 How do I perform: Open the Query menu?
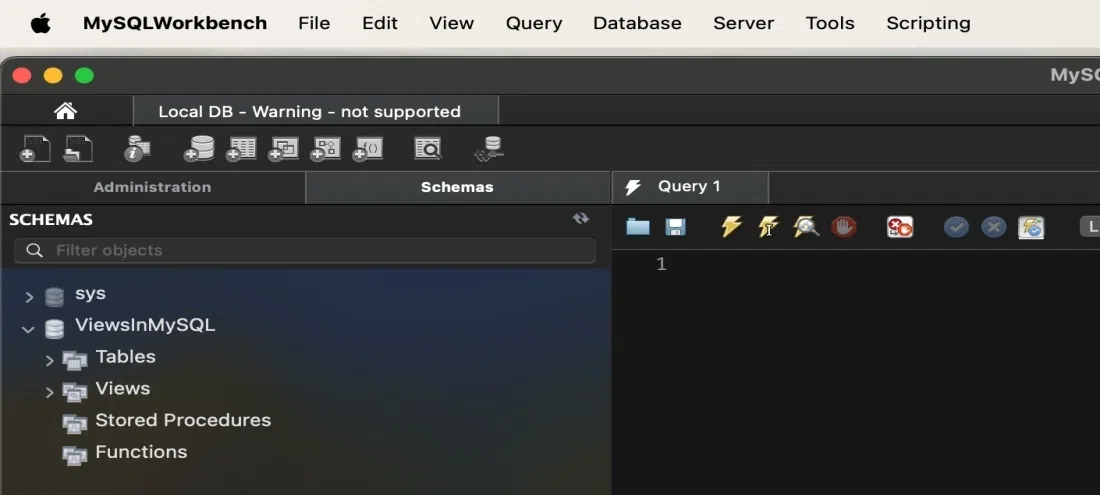click(534, 23)
